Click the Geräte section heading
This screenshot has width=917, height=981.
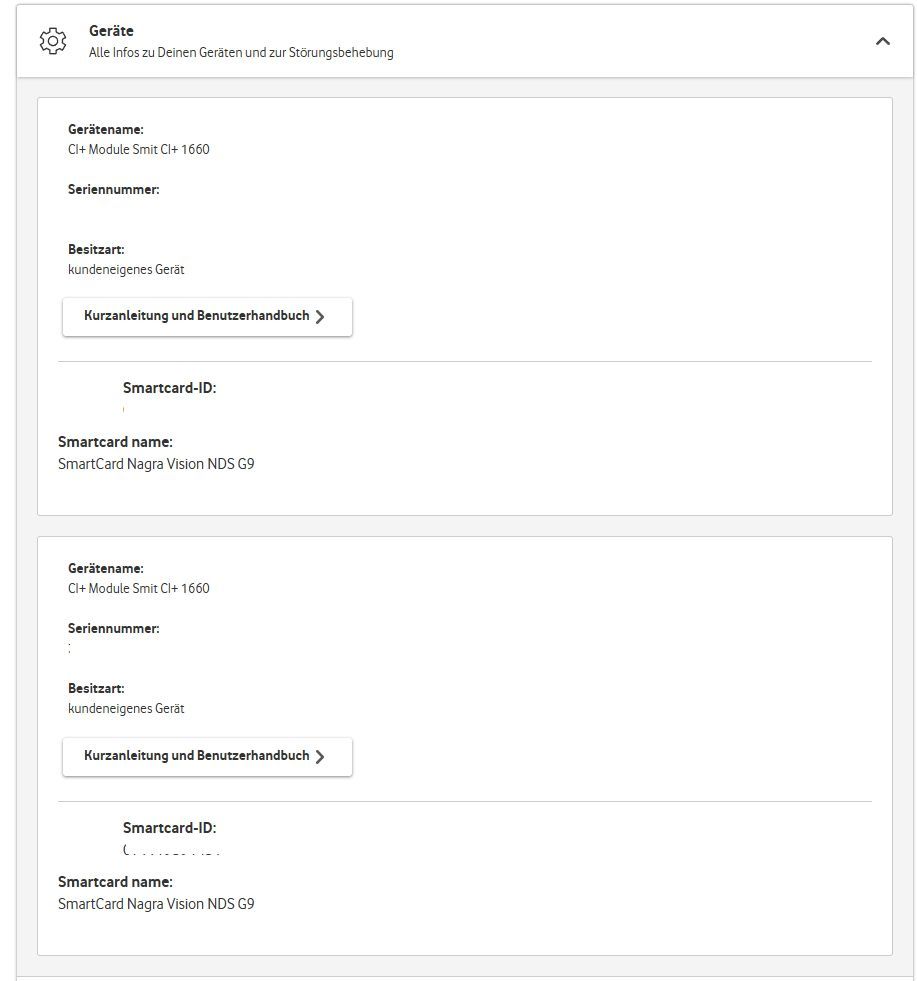point(111,31)
